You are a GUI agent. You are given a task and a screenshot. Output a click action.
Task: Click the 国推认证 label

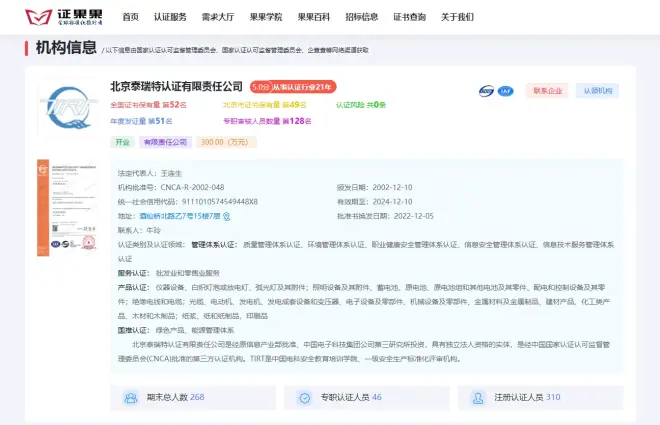pyautogui.click(x=134, y=330)
